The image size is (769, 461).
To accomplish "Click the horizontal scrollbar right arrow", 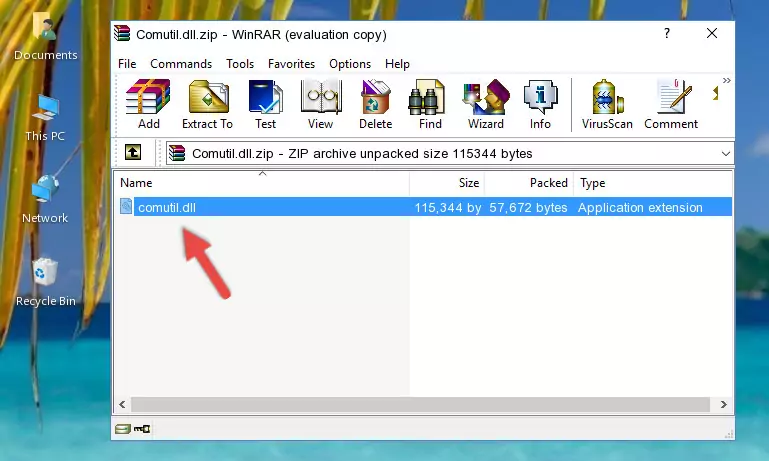I will coord(723,405).
